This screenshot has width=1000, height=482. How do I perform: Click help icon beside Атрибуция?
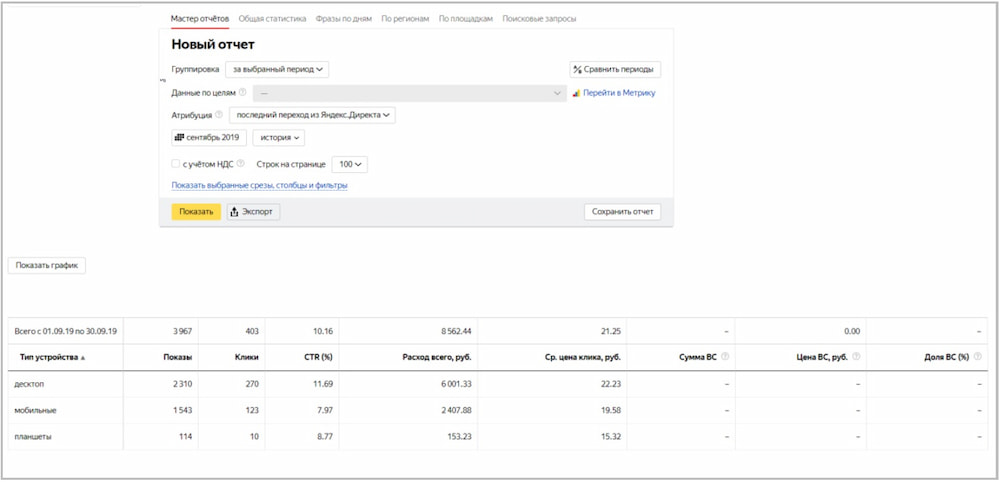pyautogui.click(x=219, y=115)
